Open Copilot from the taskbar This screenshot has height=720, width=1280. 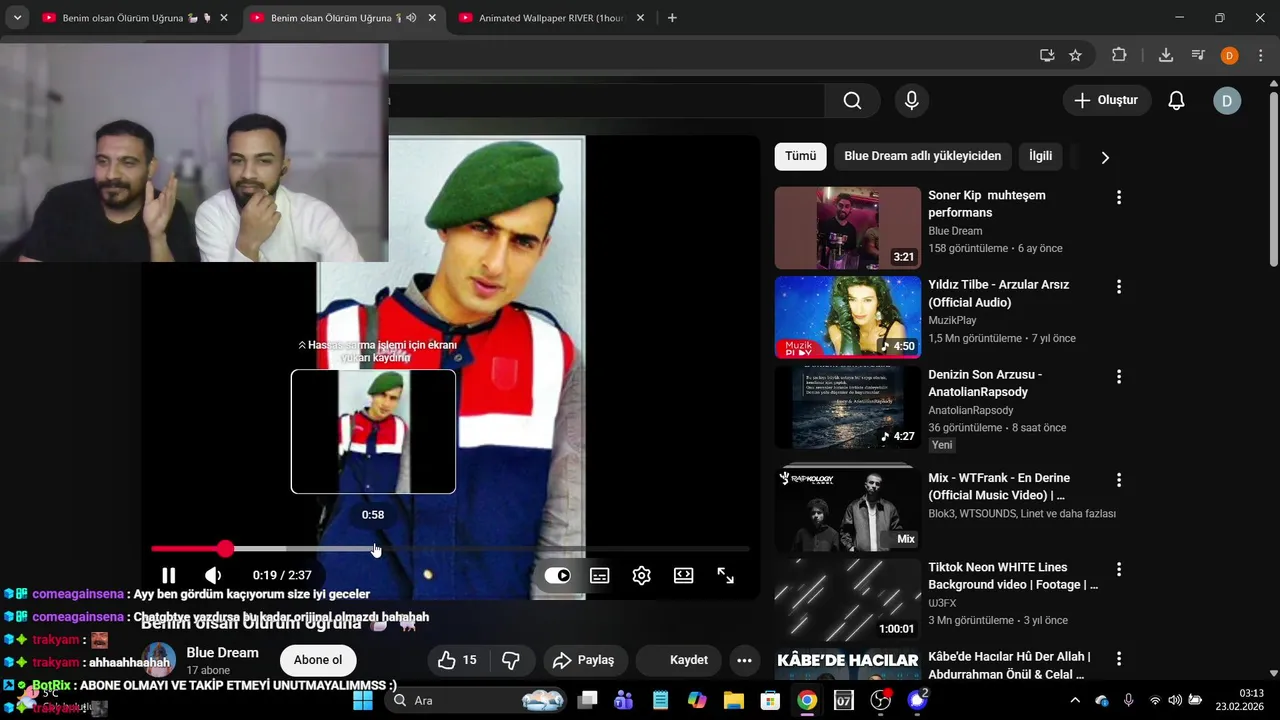point(697,700)
